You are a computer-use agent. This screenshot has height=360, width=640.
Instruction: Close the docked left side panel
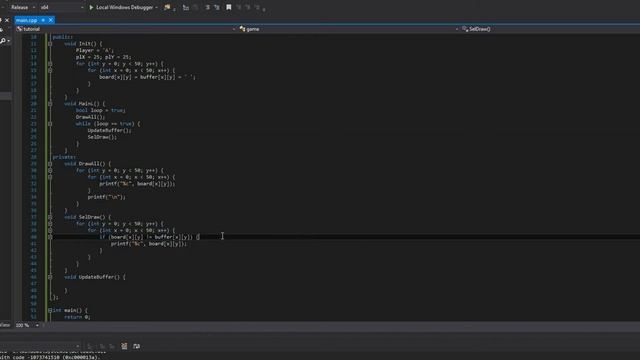tap(7, 20)
